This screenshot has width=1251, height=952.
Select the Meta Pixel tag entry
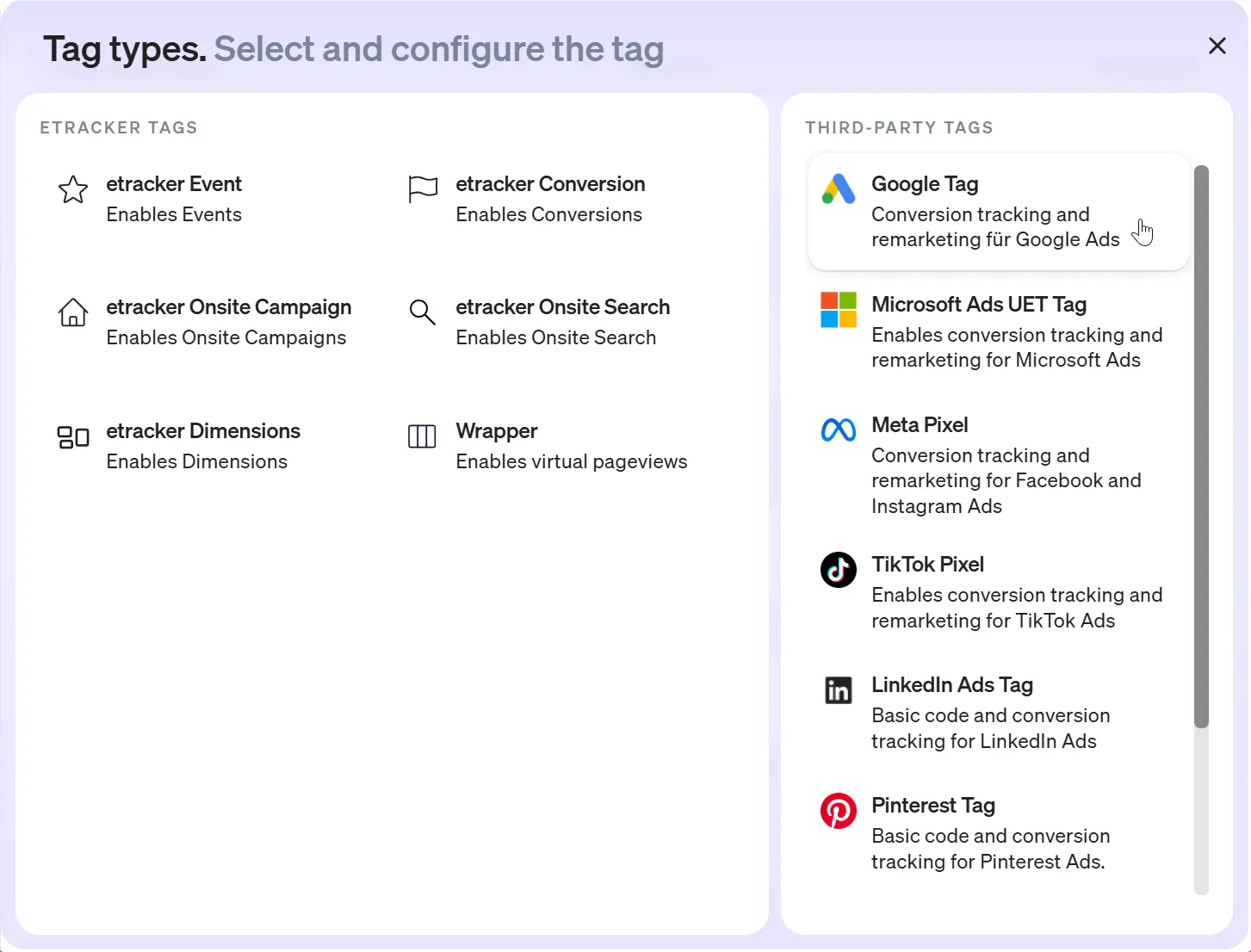click(990, 465)
